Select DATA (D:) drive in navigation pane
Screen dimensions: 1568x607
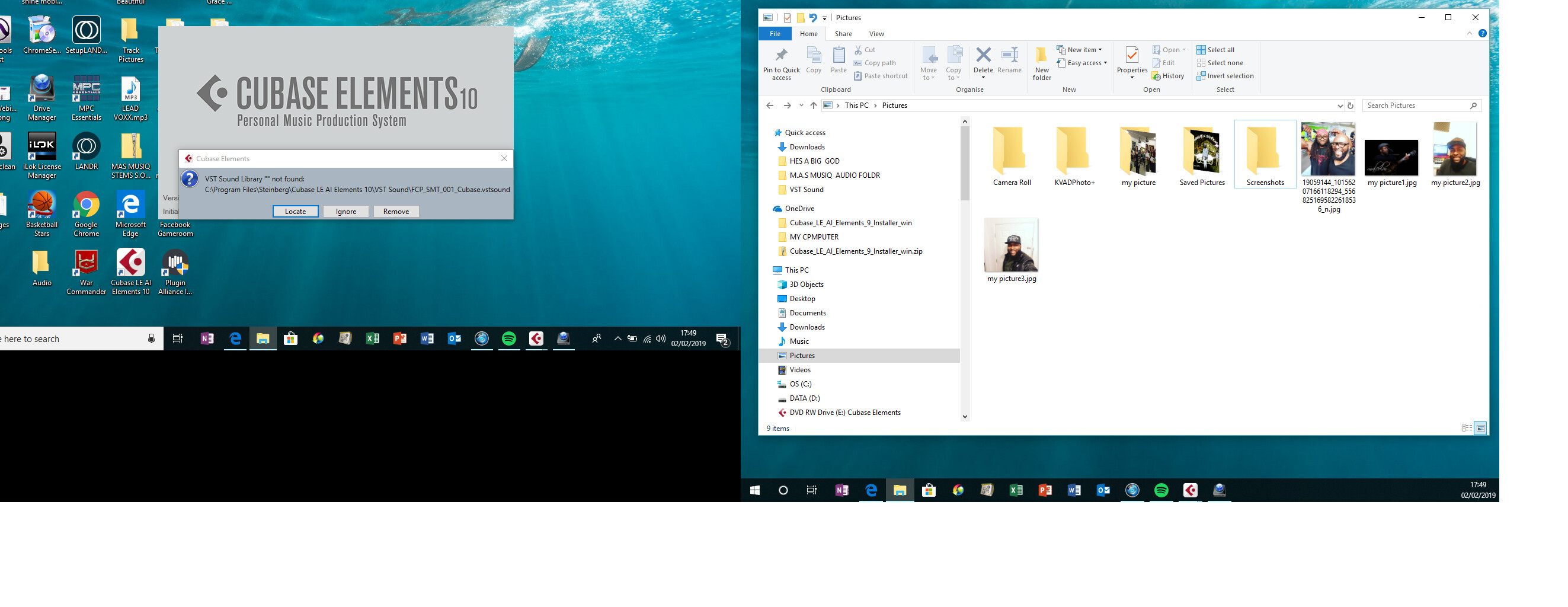click(x=805, y=398)
